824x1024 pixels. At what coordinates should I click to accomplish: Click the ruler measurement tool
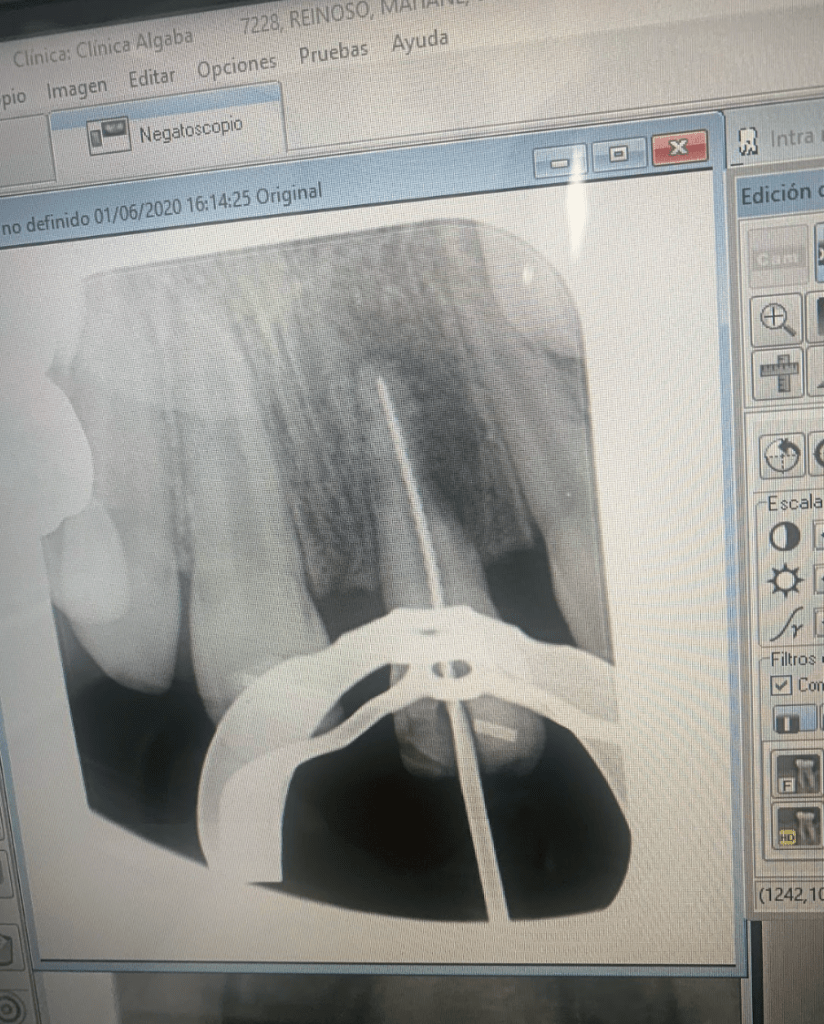(x=776, y=373)
